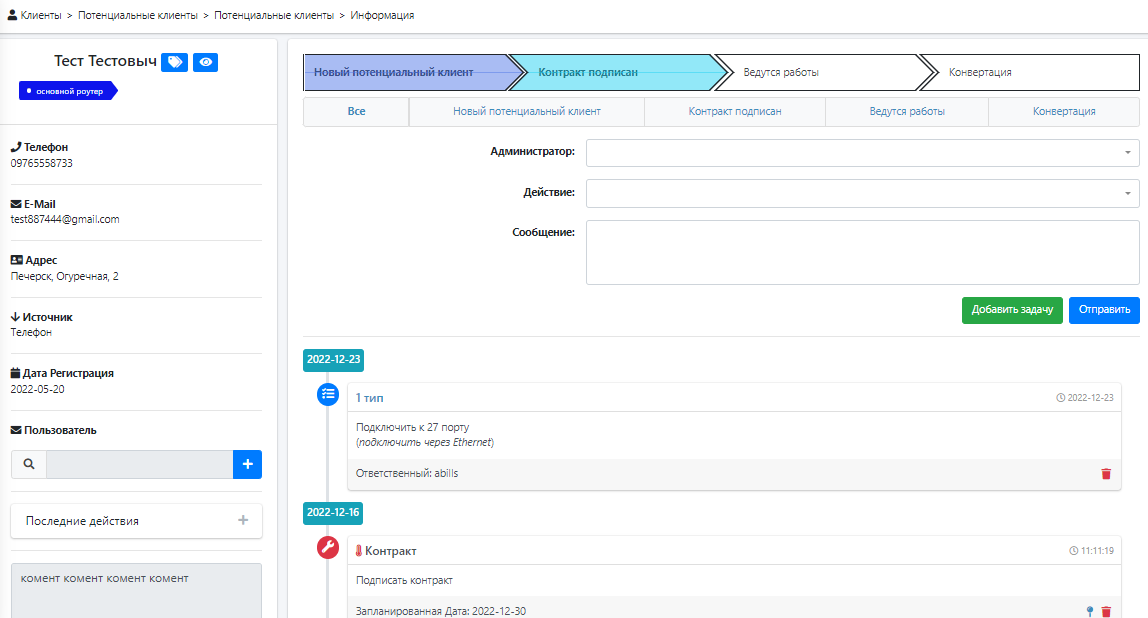Viewport: 1148px width, 618px height.
Task: Click the 'основной роутер' blue tag
Action: (x=68, y=90)
